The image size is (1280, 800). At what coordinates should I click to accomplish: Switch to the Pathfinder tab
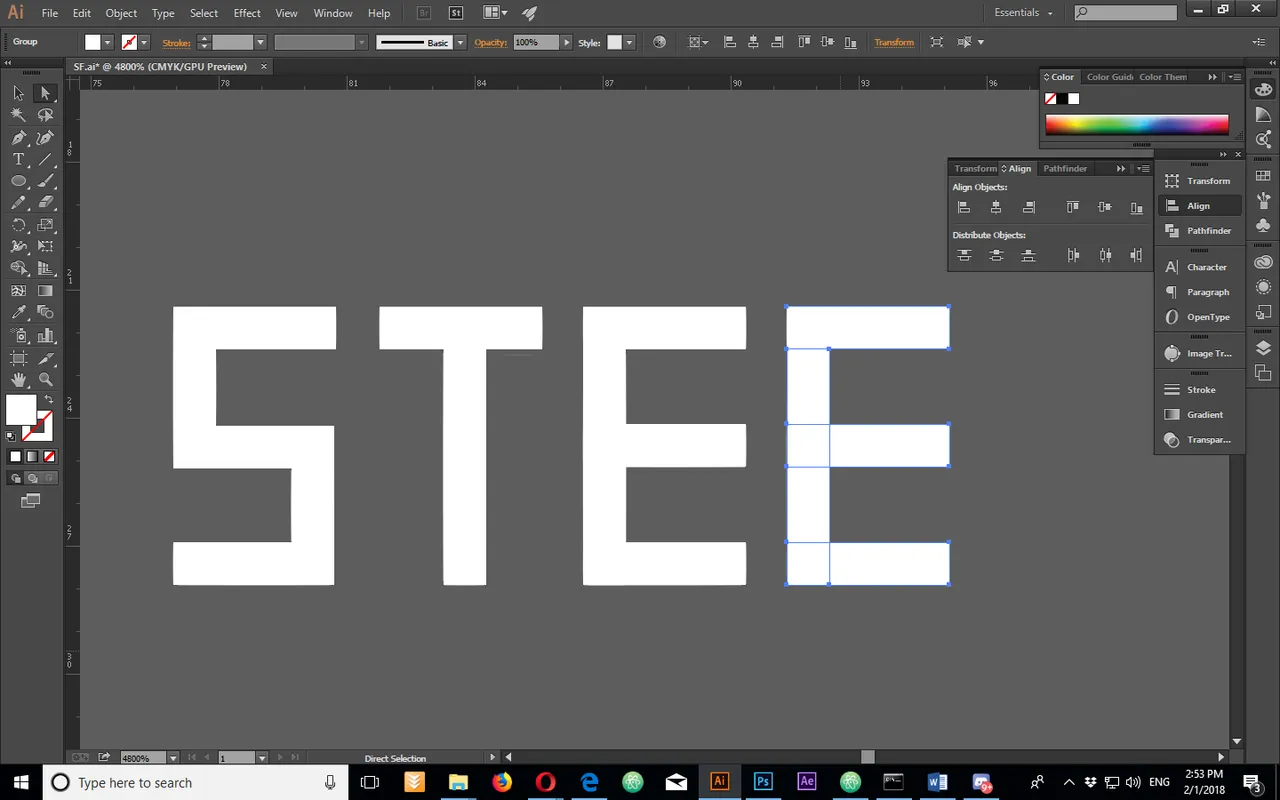(1065, 168)
